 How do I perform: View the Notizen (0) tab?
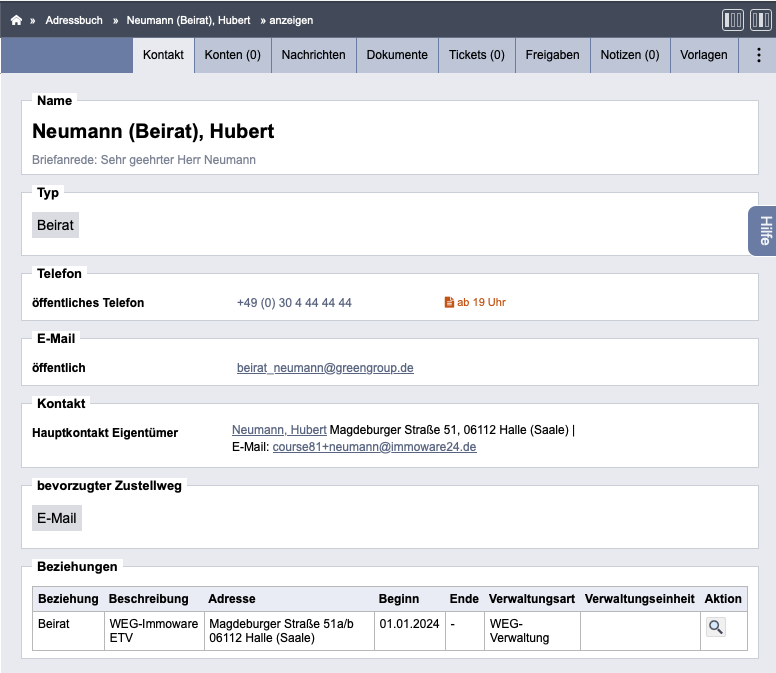(630, 55)
